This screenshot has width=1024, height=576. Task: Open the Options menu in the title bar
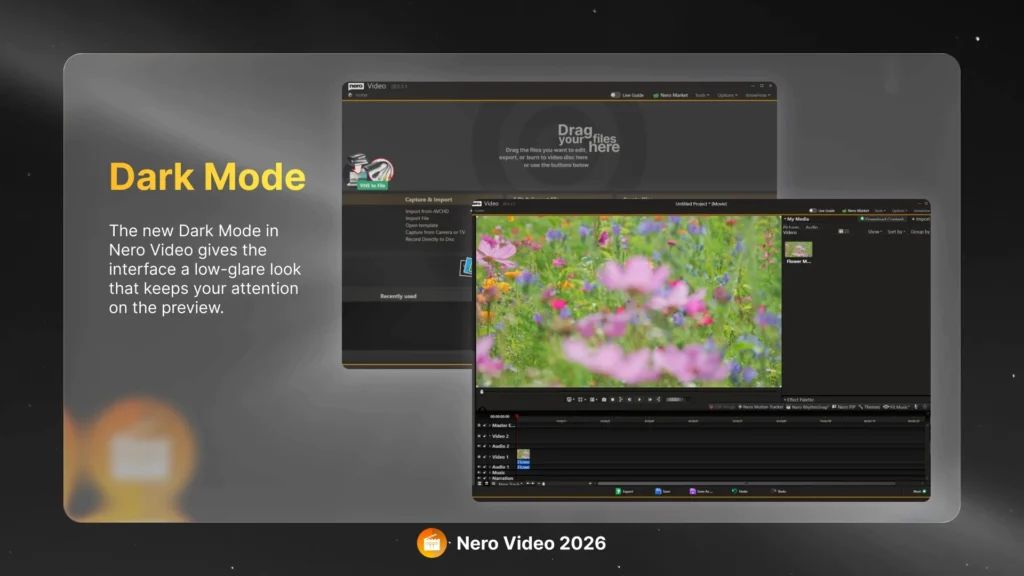(x=897, y=210)
